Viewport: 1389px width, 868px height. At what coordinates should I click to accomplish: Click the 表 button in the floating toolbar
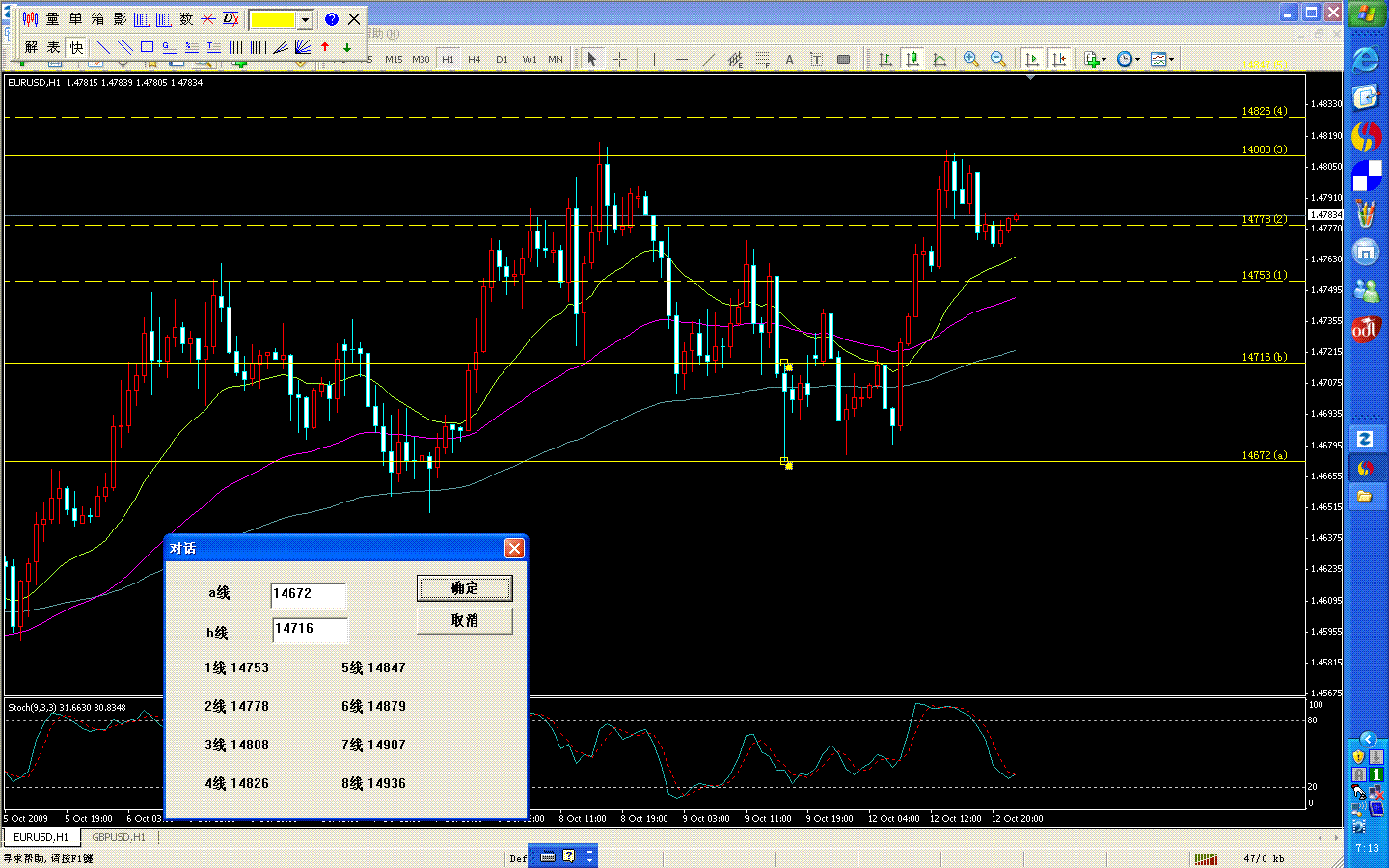tap(54, 46)
